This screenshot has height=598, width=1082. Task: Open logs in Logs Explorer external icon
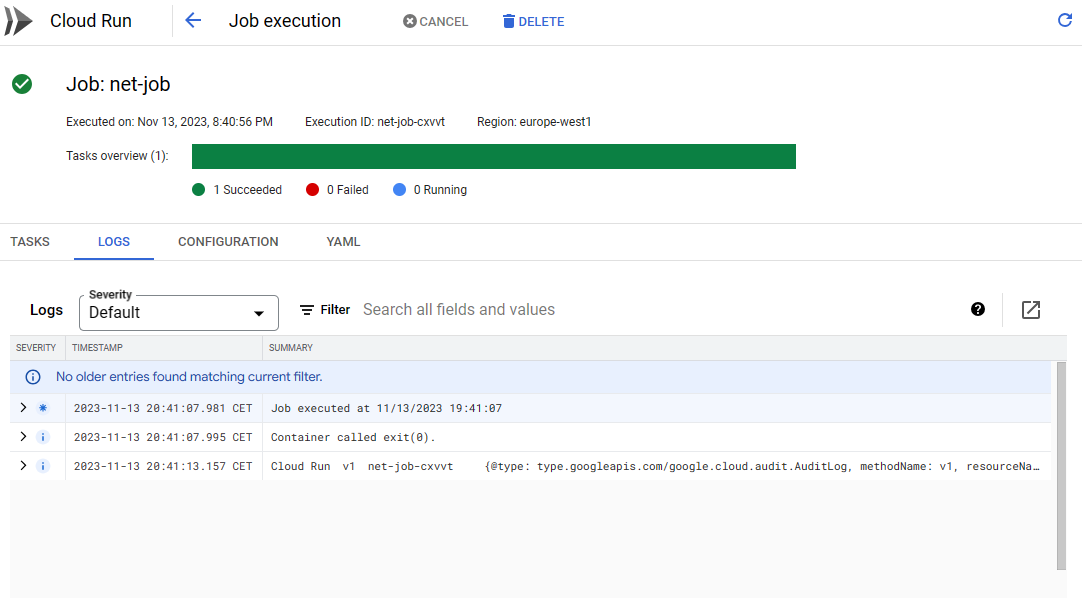click(x=1031, y=310)
